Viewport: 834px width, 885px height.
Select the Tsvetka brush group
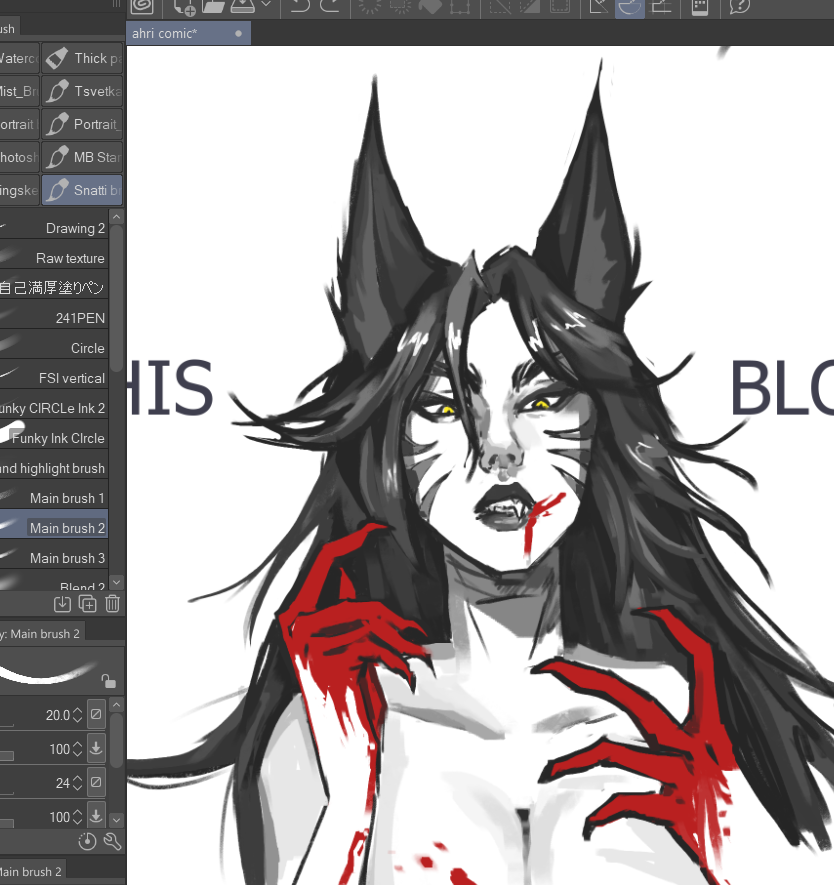(82, 91)
